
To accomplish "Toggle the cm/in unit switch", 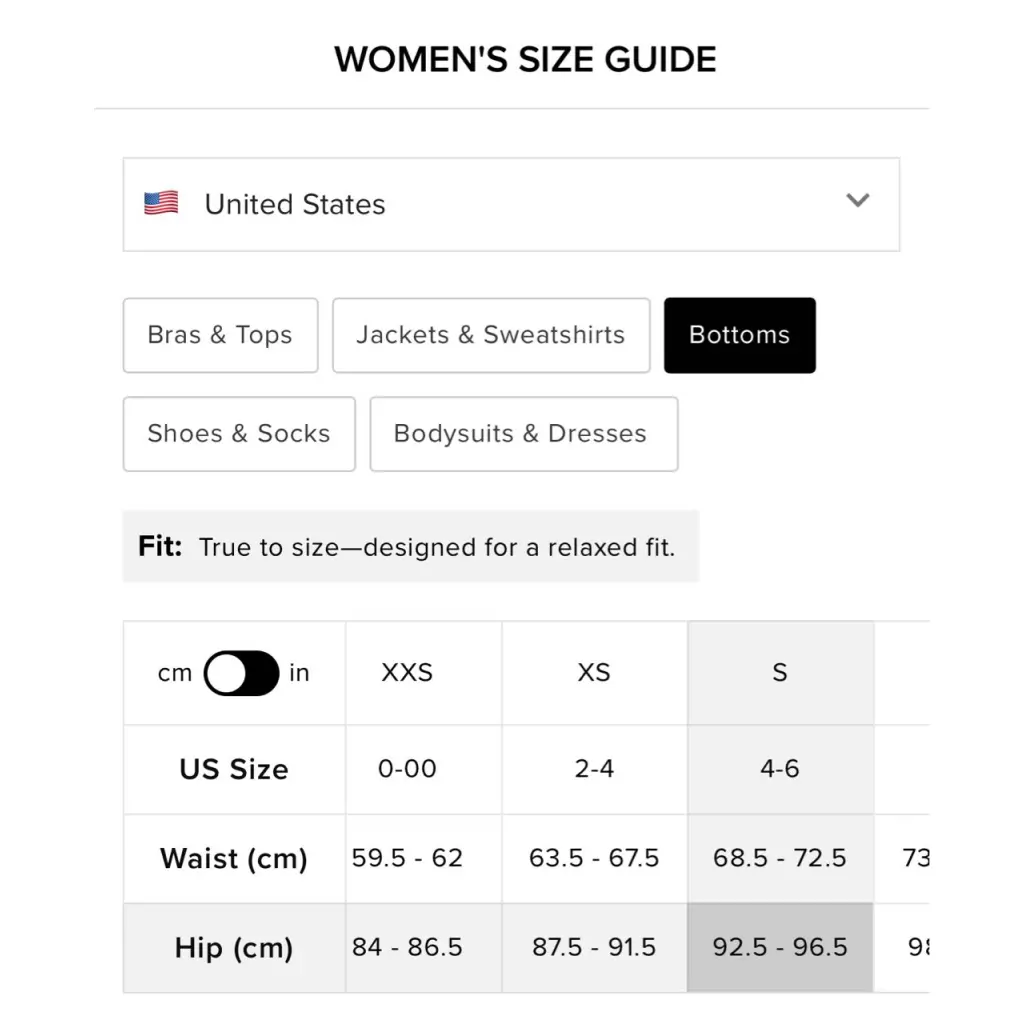I will pos(241,673).
